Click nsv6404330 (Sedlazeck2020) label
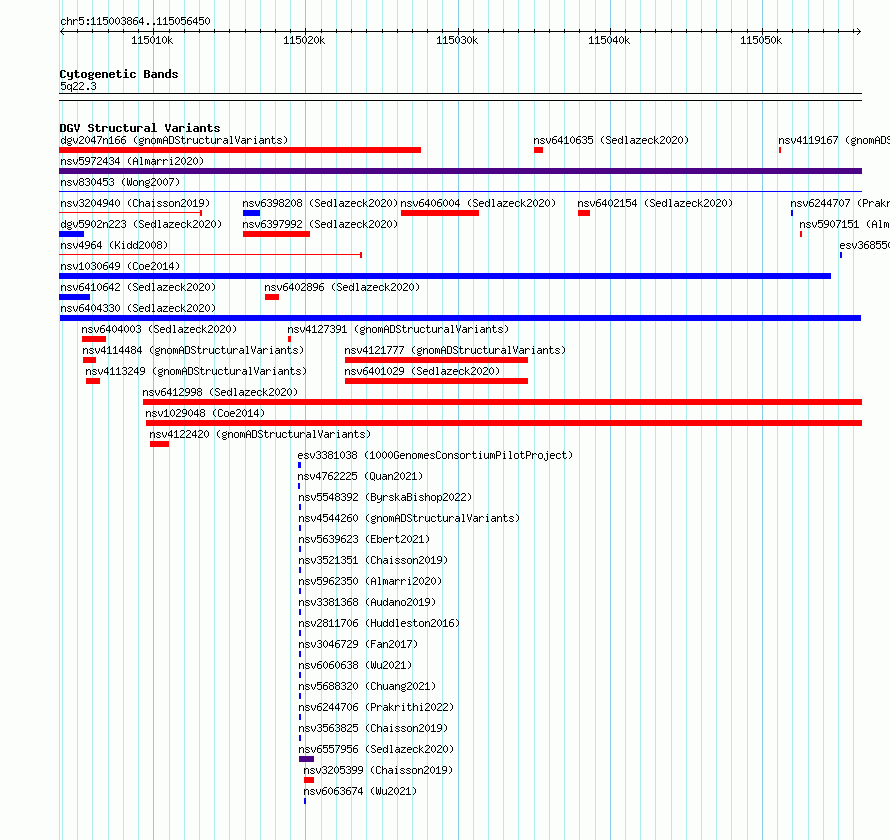 [x=138, y=308]
